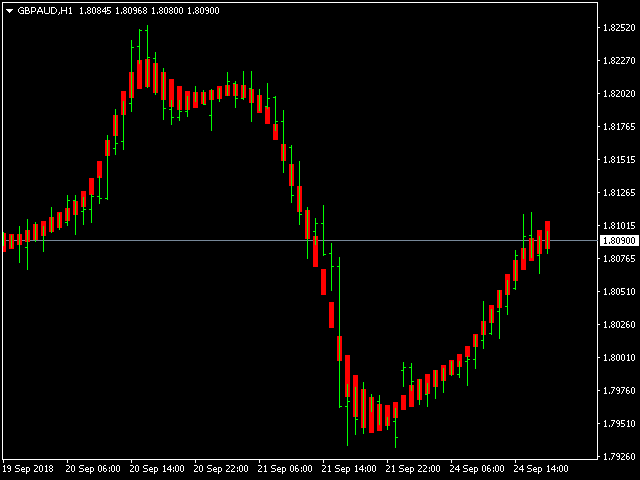
Task: Click the 21 Sep 14:00 time label
Action: coord(349,469)
